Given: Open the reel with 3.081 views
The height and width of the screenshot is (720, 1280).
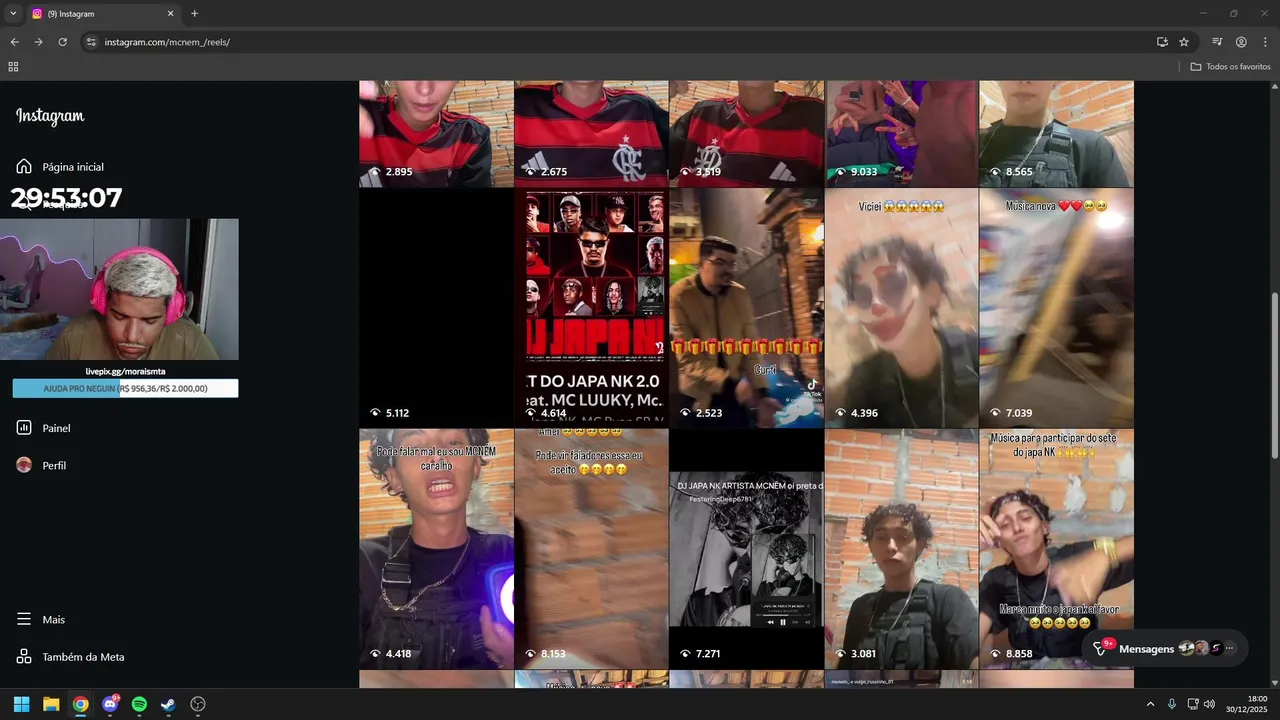Looking at the screenshot, I should 901,549.
